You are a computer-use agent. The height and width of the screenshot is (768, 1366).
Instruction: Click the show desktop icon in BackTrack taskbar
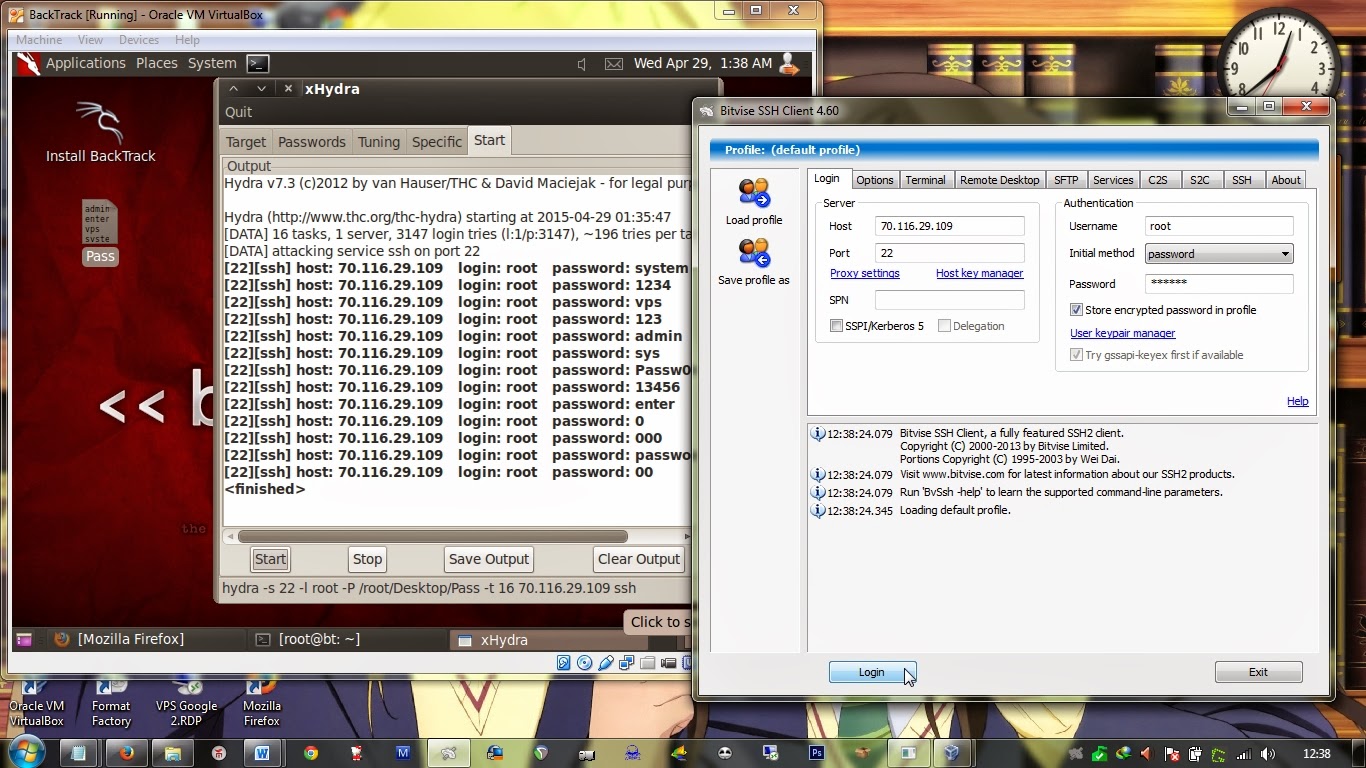(x=24, y=640)
